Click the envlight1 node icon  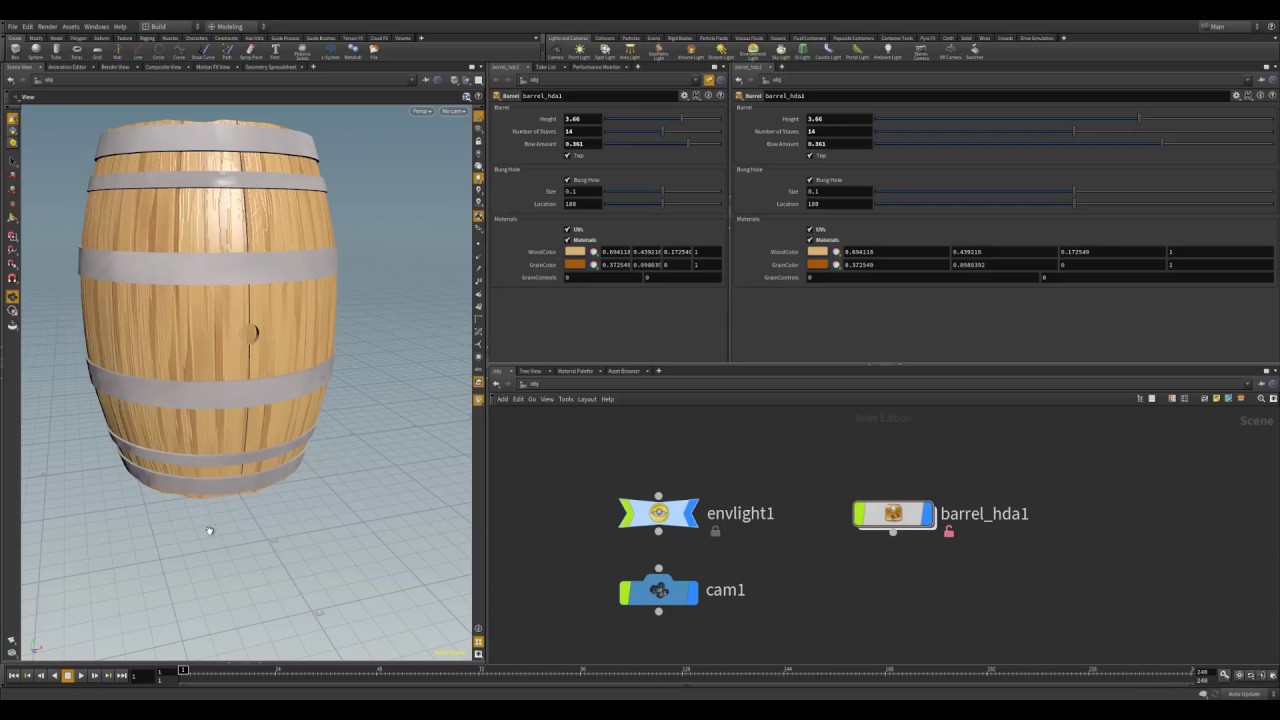658,513
